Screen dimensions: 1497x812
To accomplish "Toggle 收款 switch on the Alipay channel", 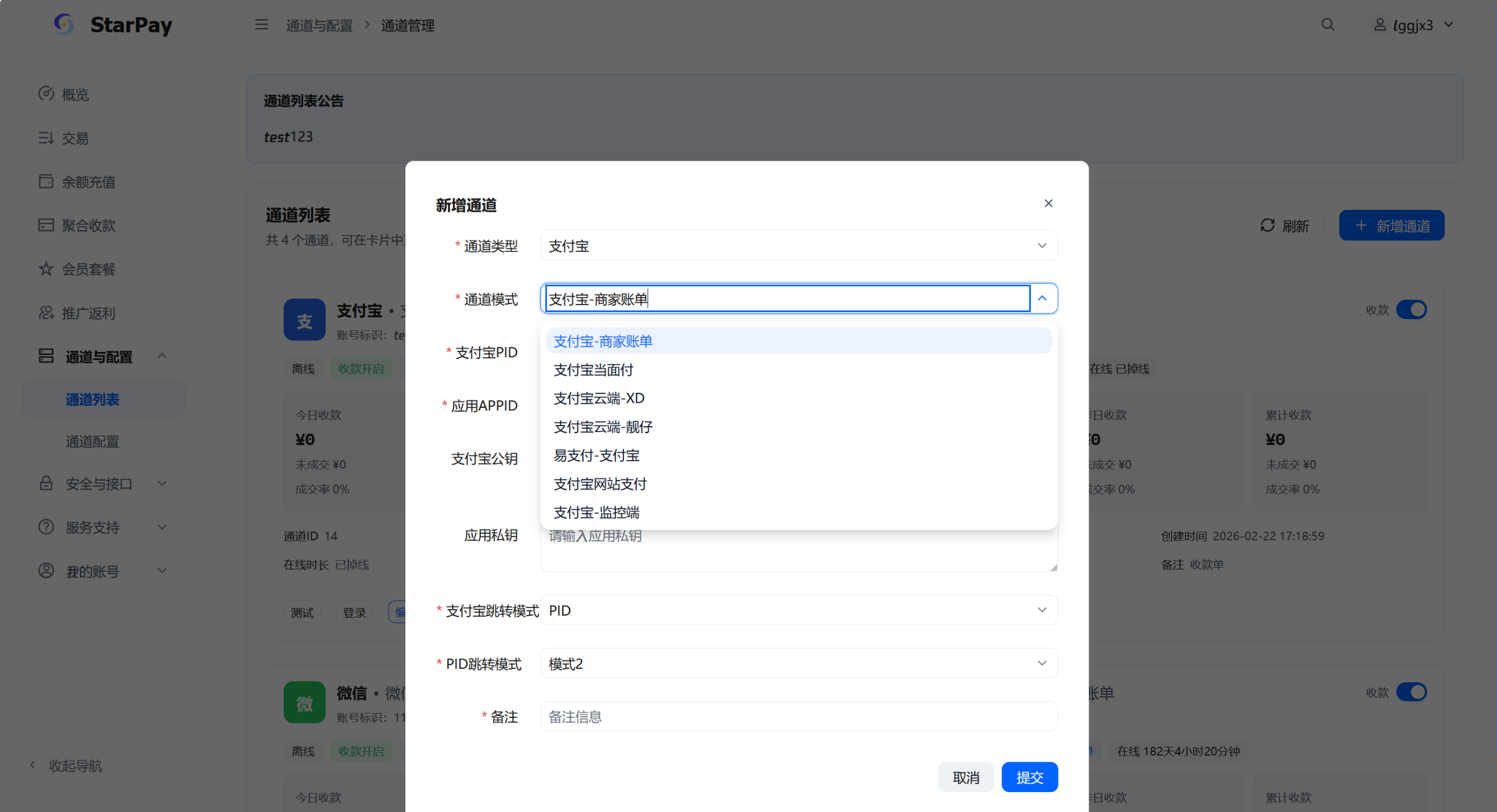I will (x=1412, y=309).
